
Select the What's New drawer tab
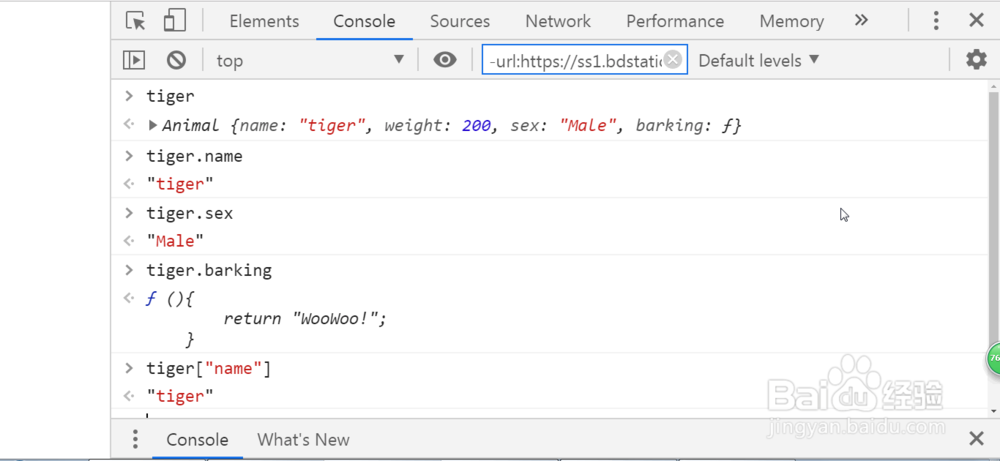click(x=303, y=439)
